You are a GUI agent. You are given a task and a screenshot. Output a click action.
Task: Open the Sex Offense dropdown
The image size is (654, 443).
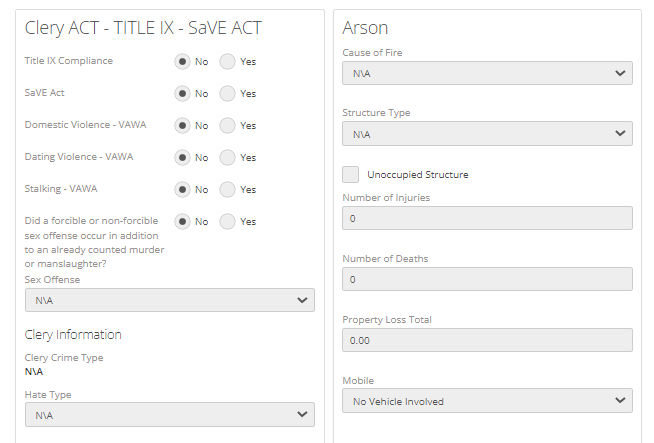coord(170,300)
